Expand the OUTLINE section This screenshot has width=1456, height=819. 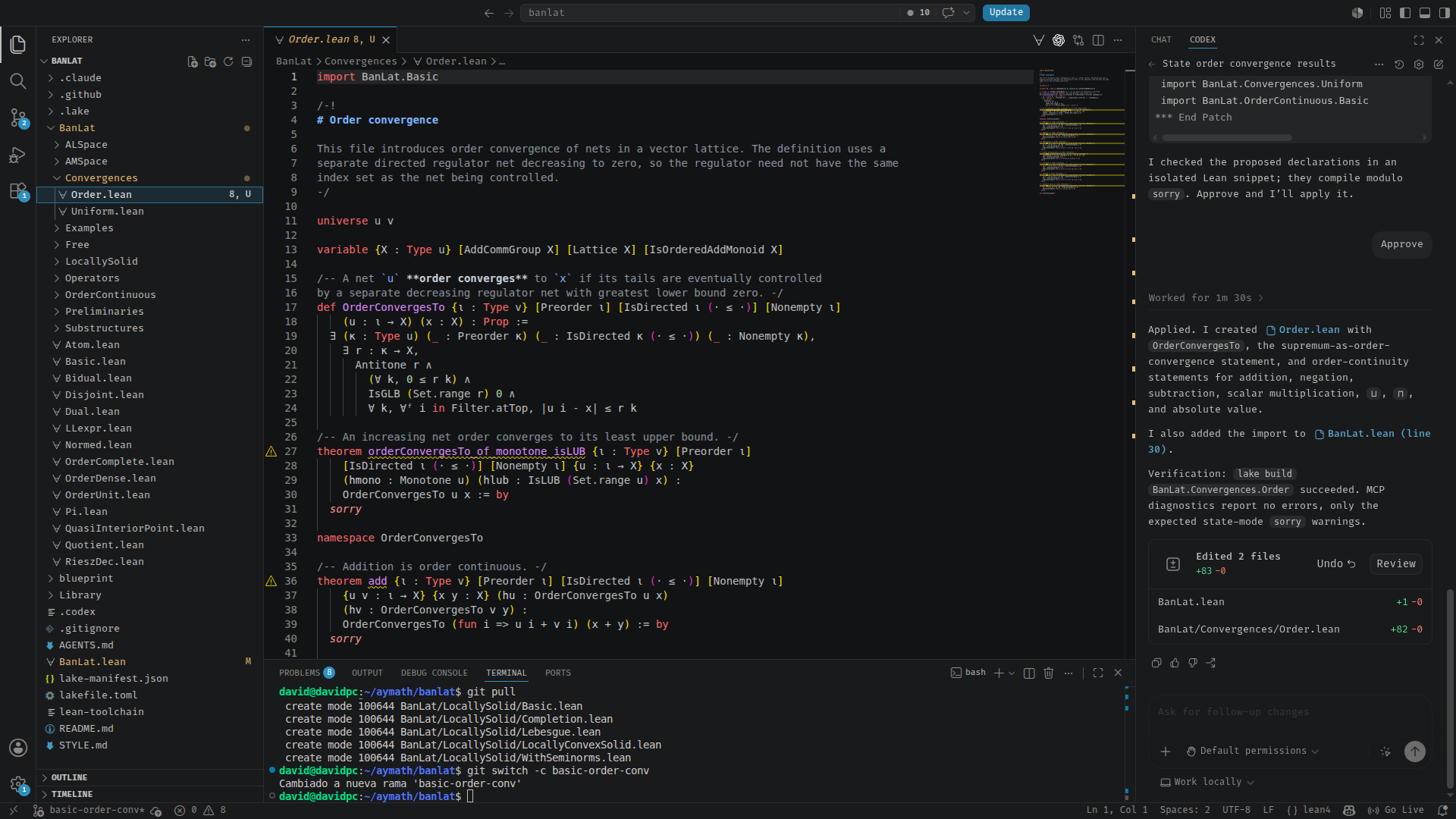click(150, 777)
